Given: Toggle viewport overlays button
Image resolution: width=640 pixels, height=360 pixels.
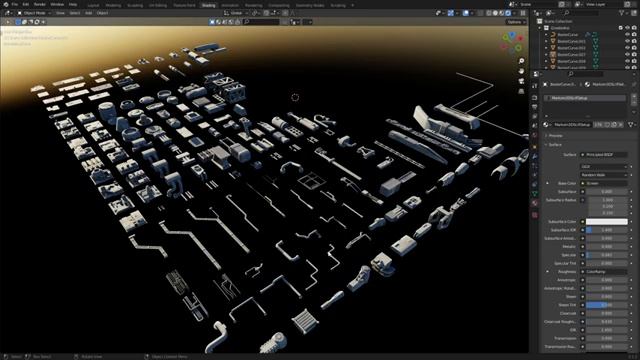Looking at the screenshot, I should coord(466,13).
